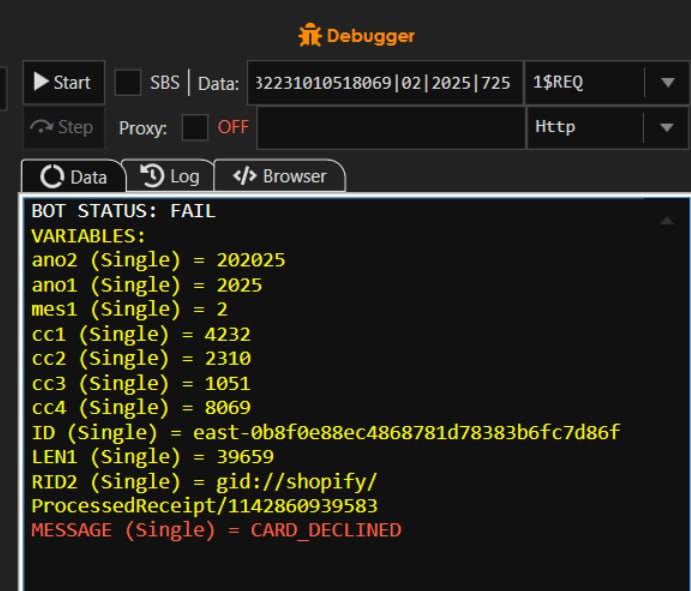Expand the 1$REQ dropdown arrow
Viewport: 691px width, 591px height.
(x=667, y=83)
